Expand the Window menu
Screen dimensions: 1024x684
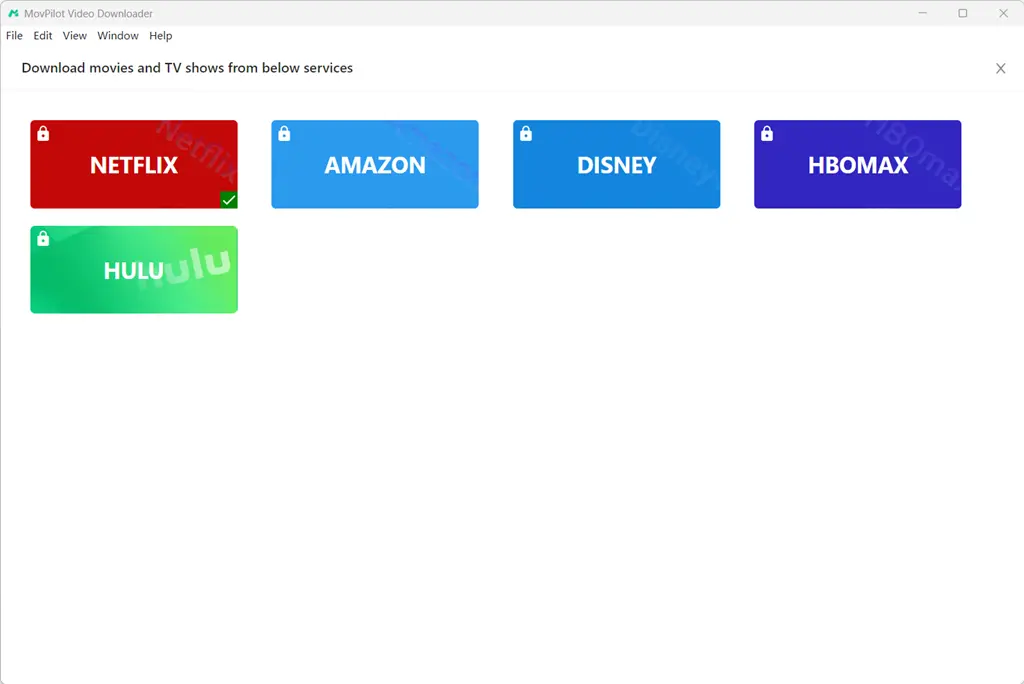point(118,36)
